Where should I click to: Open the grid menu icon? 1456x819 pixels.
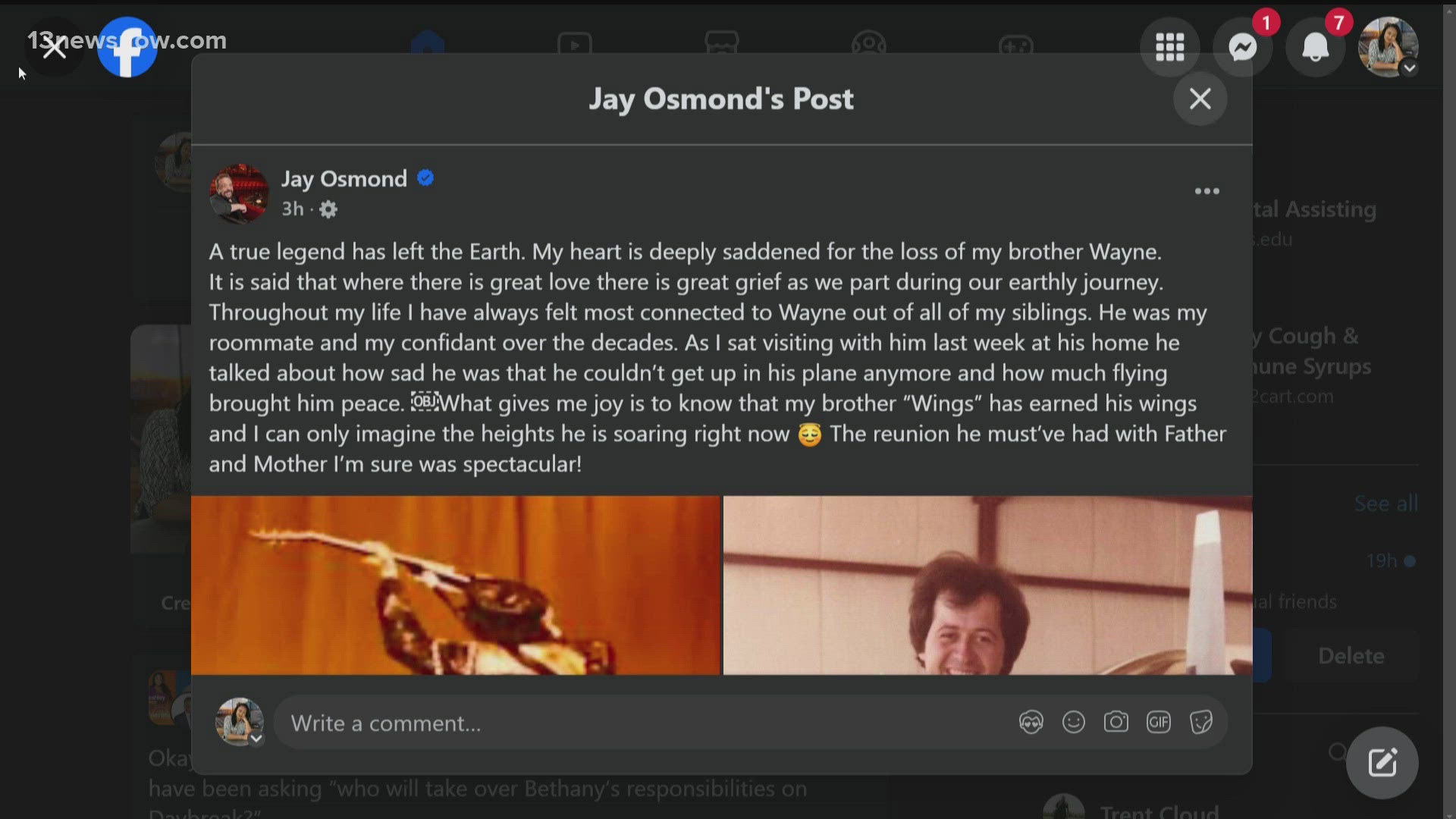pos(1170,47)
